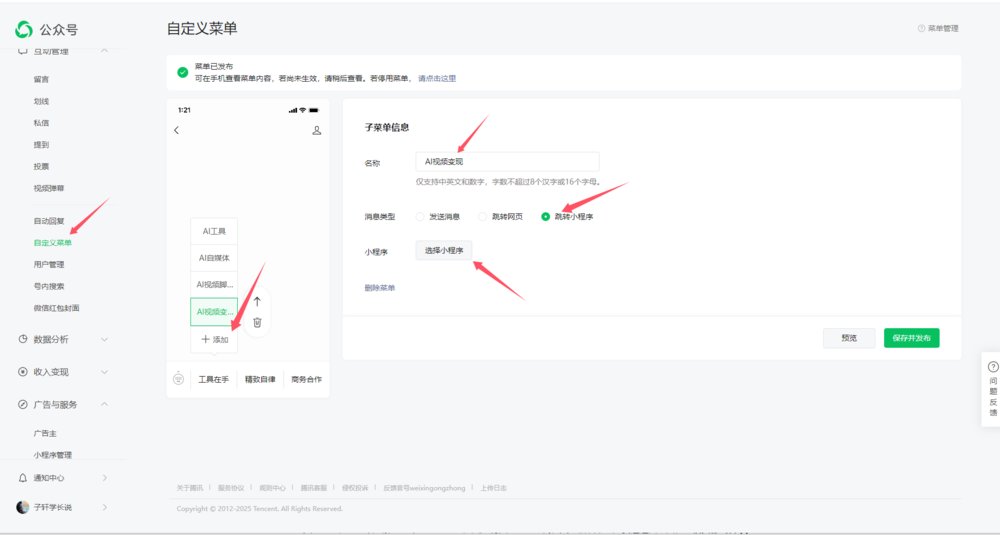Expand the 收入变现 sidebar section
Screen dimensions: 1000x535
tap(60, 372)
